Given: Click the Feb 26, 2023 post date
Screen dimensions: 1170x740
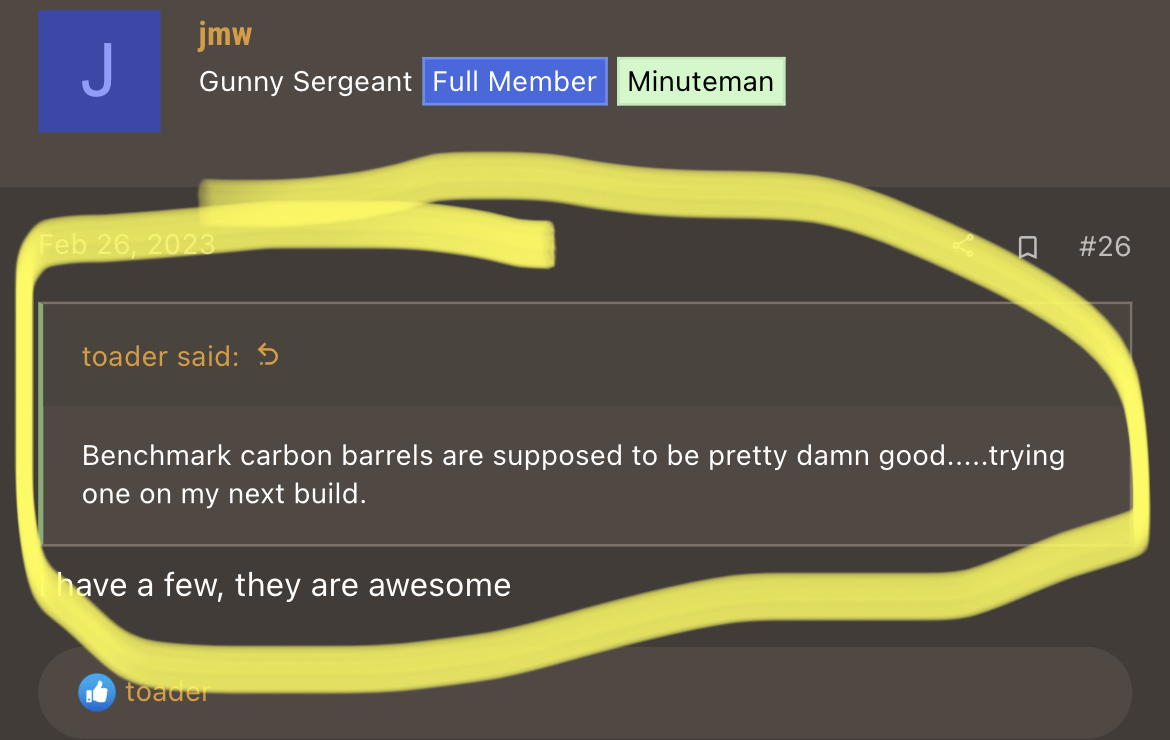Looking at the screenshot, I should pos(127,245).
